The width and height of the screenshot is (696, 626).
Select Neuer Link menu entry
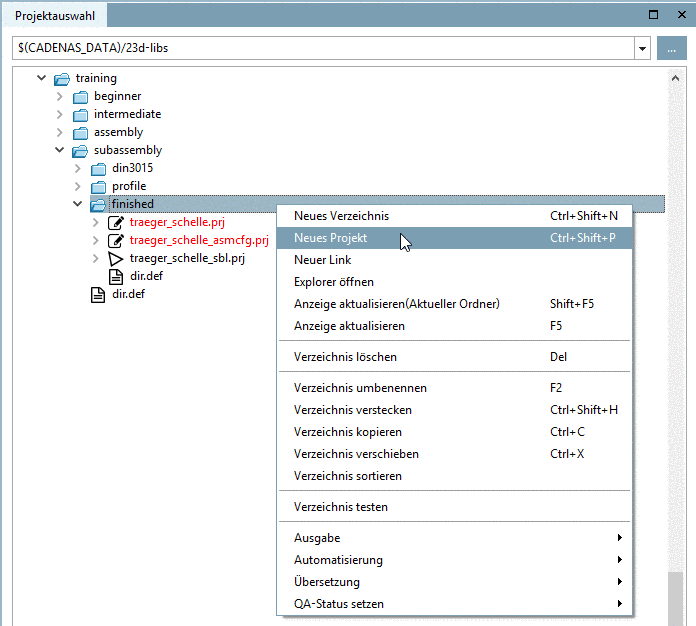pos(454,260)
